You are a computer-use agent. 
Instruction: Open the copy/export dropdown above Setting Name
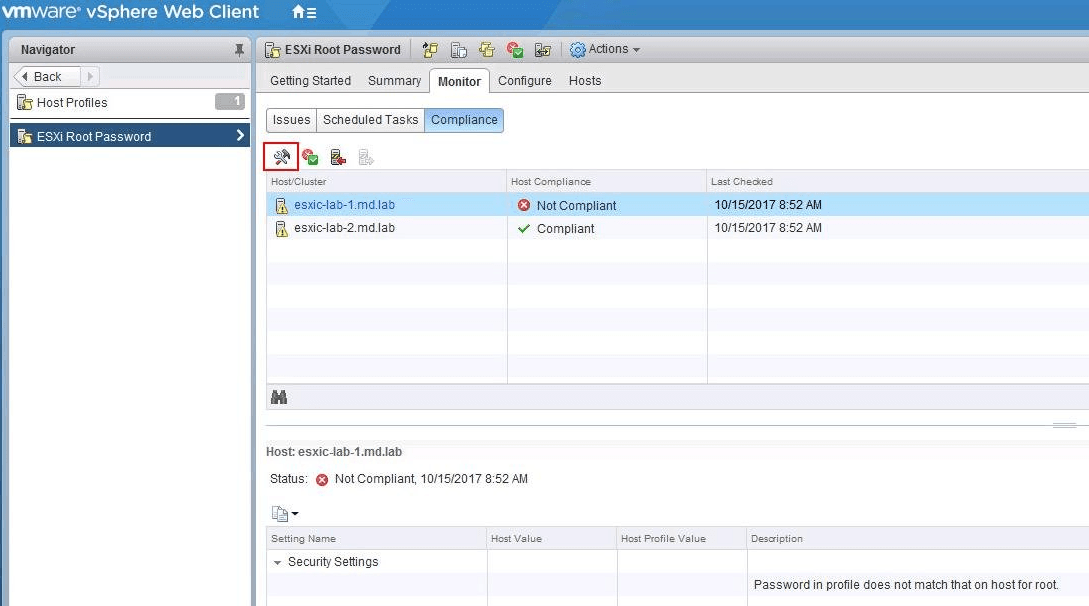(285, 514)
